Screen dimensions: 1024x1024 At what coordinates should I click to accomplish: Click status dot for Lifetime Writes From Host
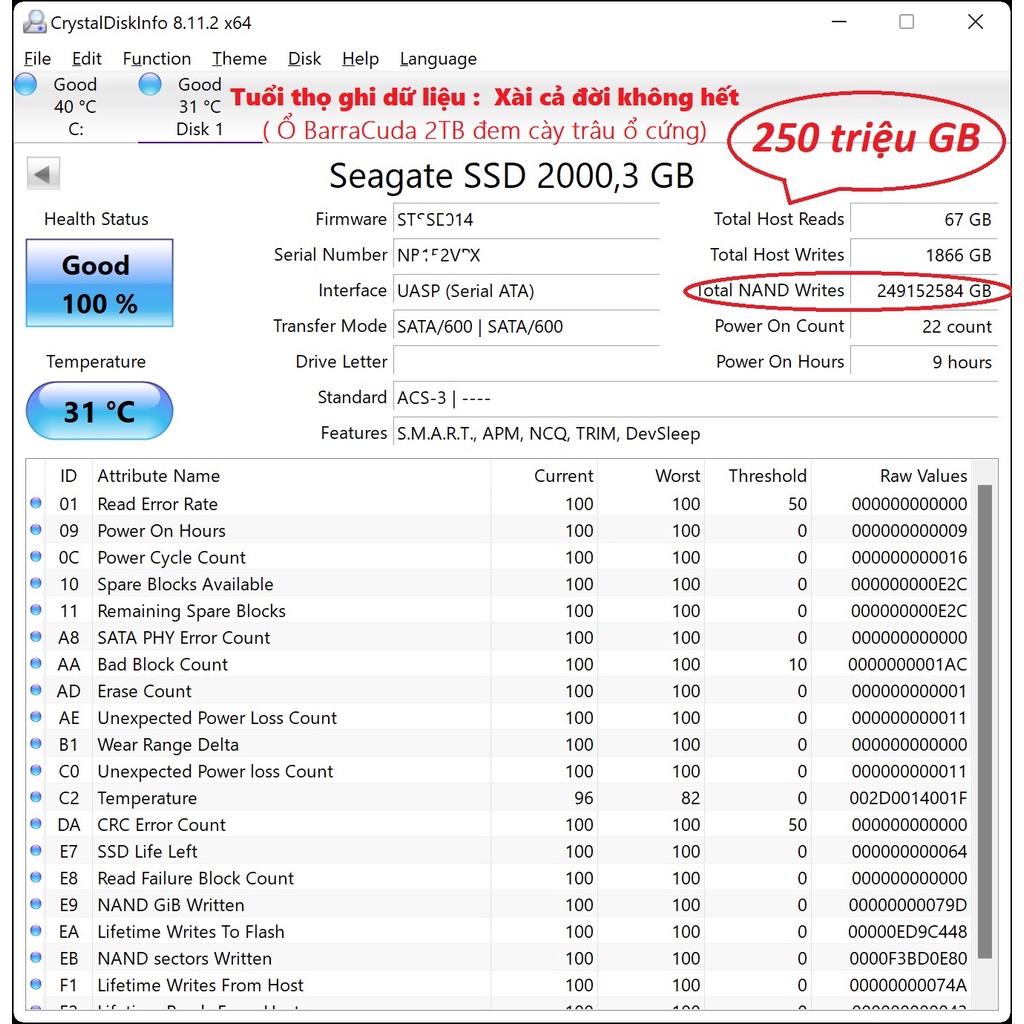36,984
